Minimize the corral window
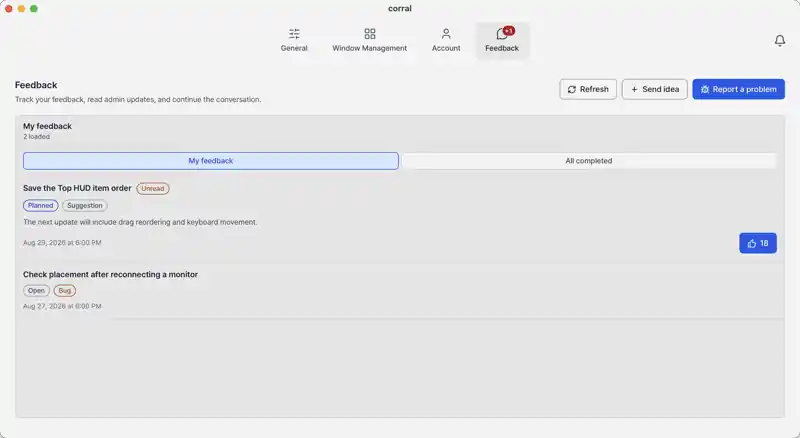 pyautogui.click(x=21, y=9)
